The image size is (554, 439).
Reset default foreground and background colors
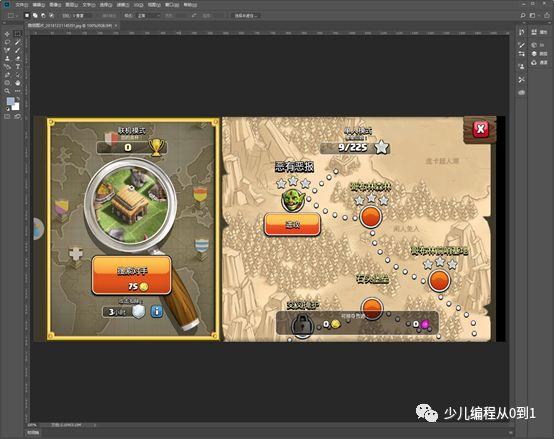point(7,109)
